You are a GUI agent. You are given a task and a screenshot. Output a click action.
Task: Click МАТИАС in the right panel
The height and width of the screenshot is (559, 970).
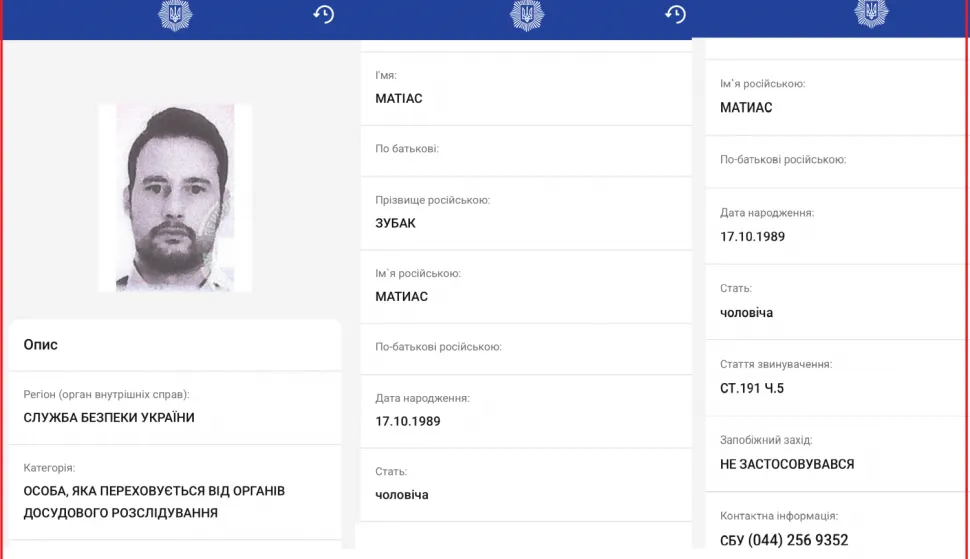[746, 107]
